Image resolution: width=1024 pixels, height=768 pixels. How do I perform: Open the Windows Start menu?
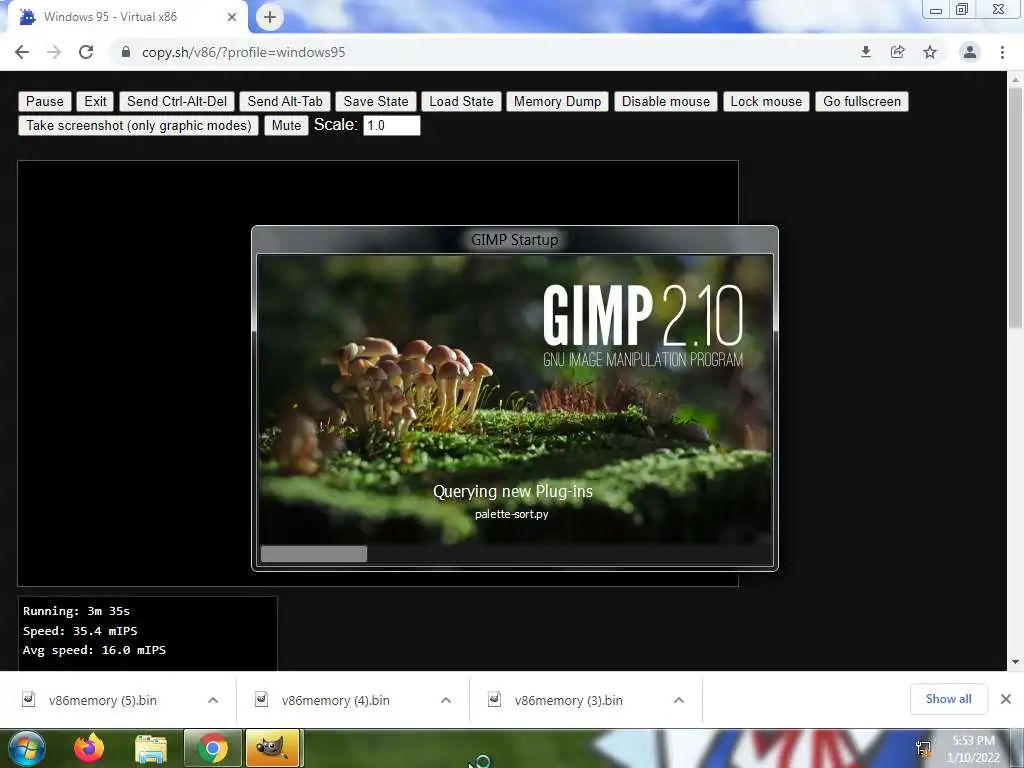pyautogui.click(x=26, y=748)
